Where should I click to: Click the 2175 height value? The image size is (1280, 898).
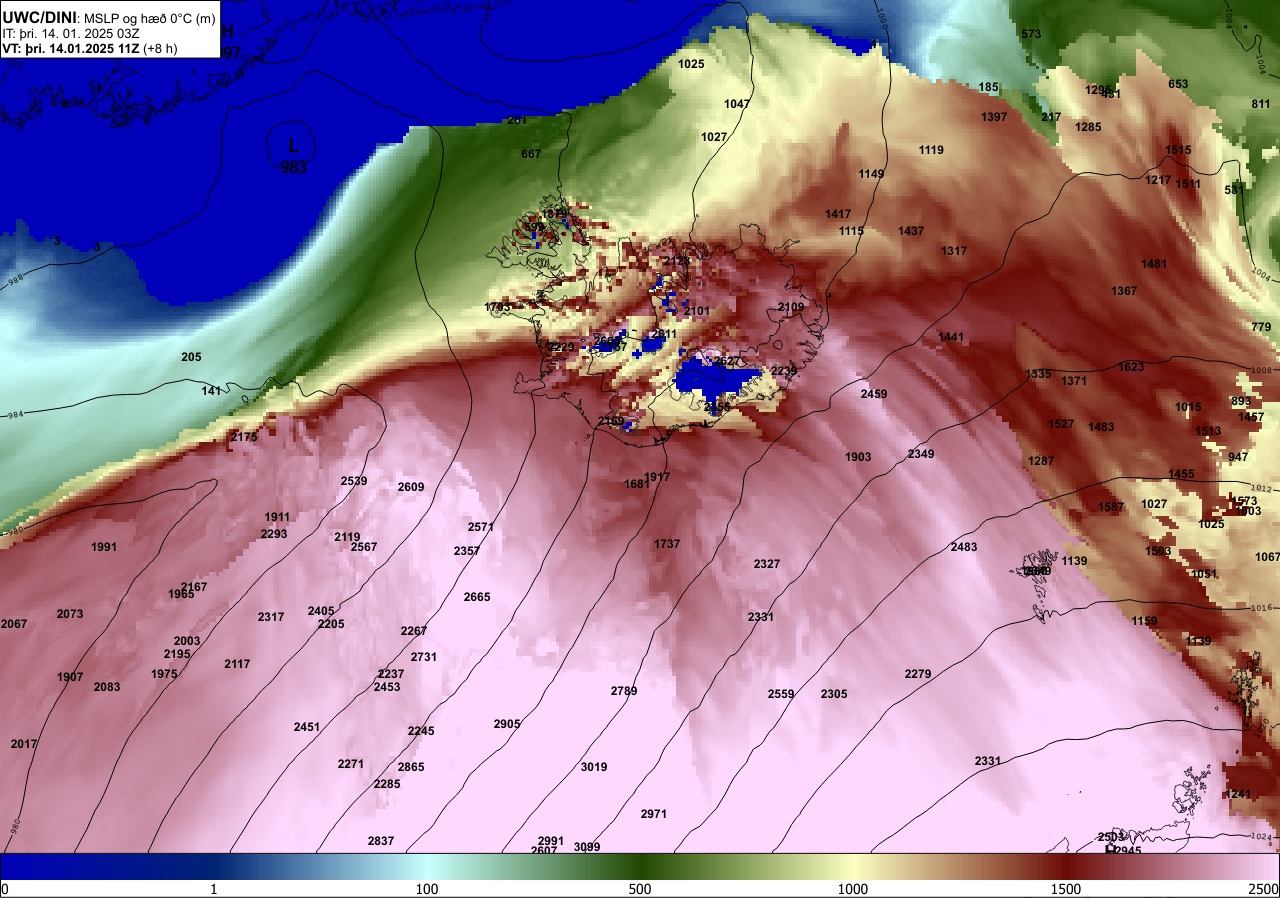[244, 437]
